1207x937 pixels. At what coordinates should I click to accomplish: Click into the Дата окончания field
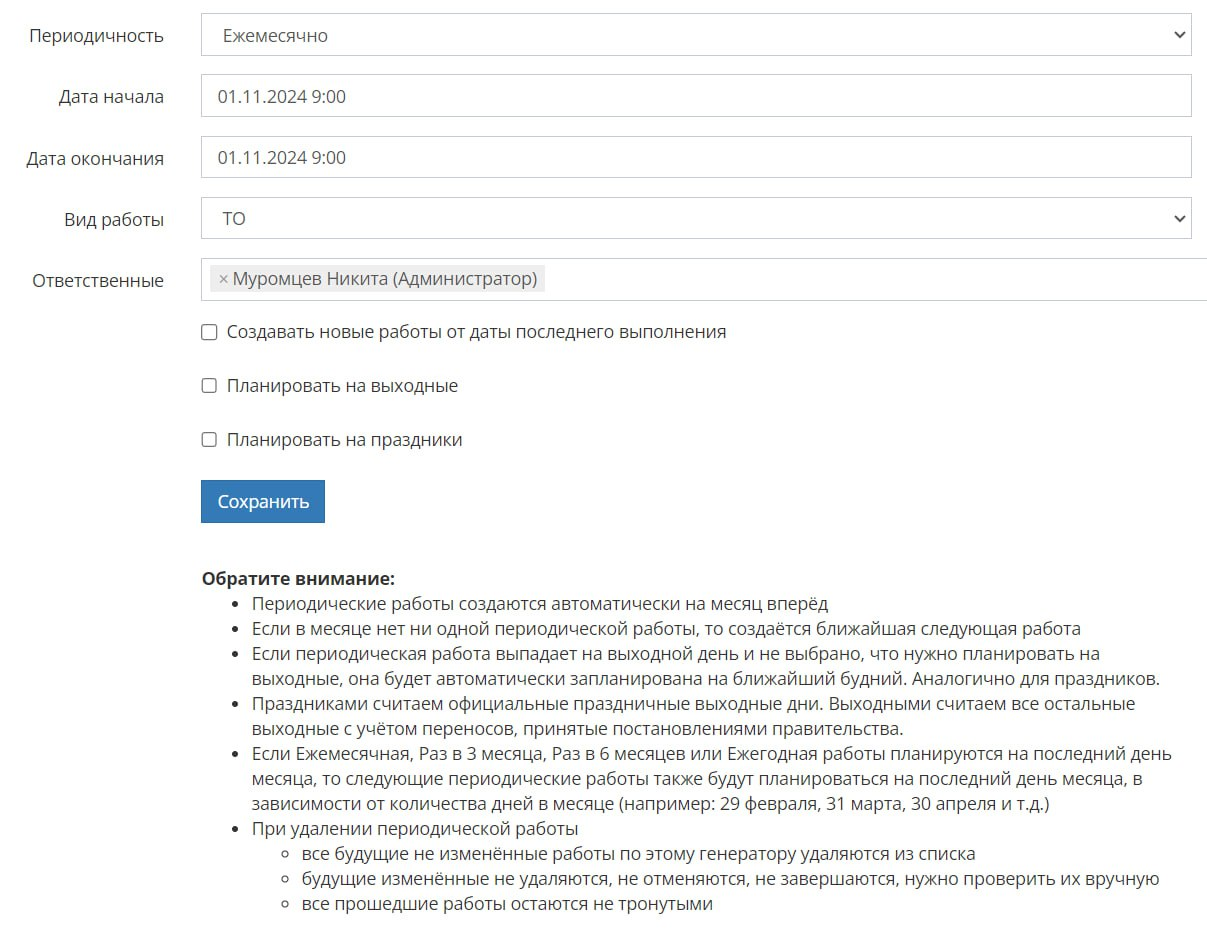point(695,158)
